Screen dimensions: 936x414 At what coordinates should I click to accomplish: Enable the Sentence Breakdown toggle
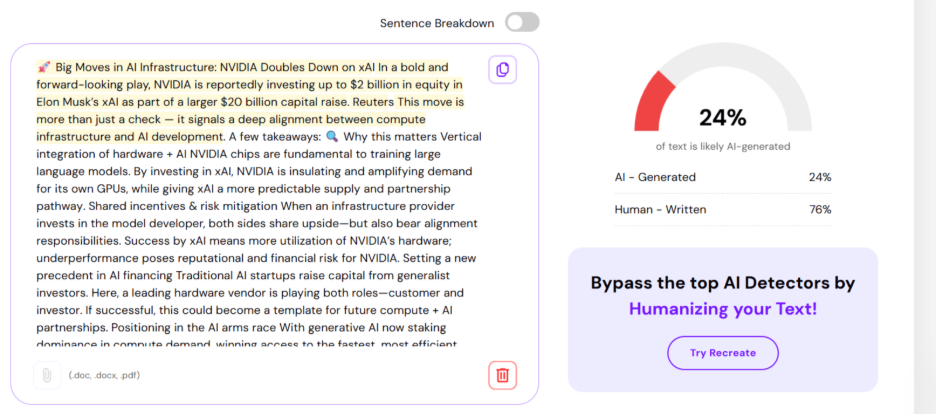click(x=522, y=22)
